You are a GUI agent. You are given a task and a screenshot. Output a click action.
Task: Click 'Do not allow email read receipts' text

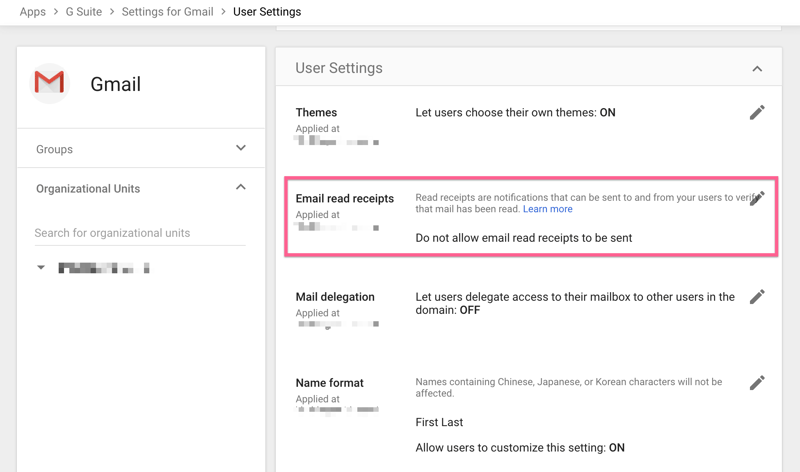(523, 238)
